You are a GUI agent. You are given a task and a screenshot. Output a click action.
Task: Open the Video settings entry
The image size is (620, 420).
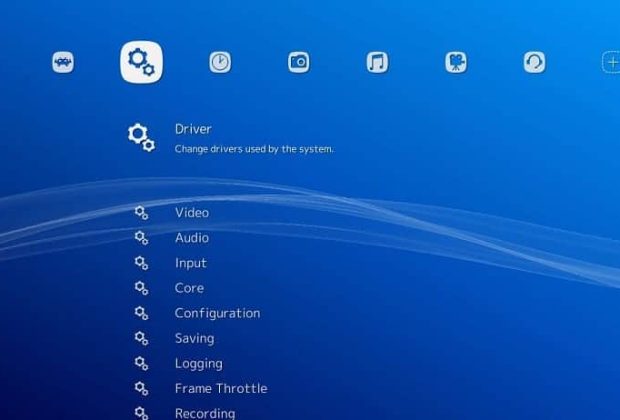coord(192,213)
